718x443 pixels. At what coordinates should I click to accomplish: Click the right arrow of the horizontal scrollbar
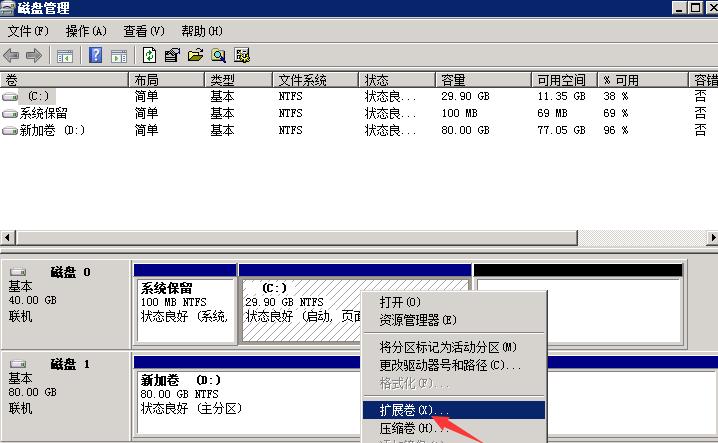click(712, 238)
